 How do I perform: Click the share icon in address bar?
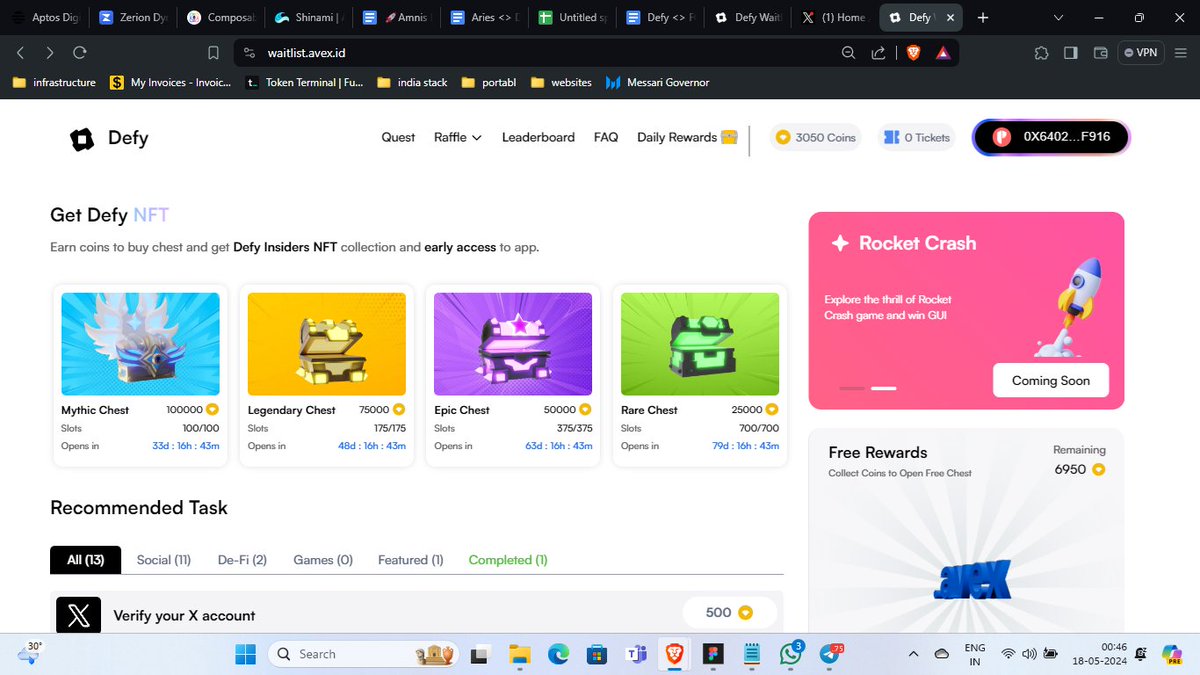(878, 52)
